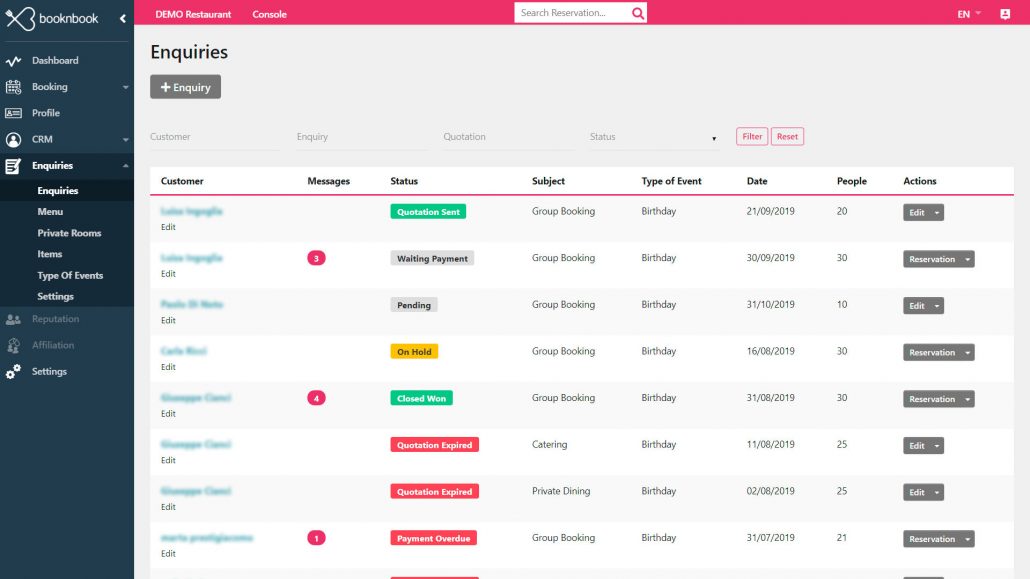Expand the Booking submenu arrow
Image resolution: width=1030 pixels, height=579 pixels.
(126, 88)
